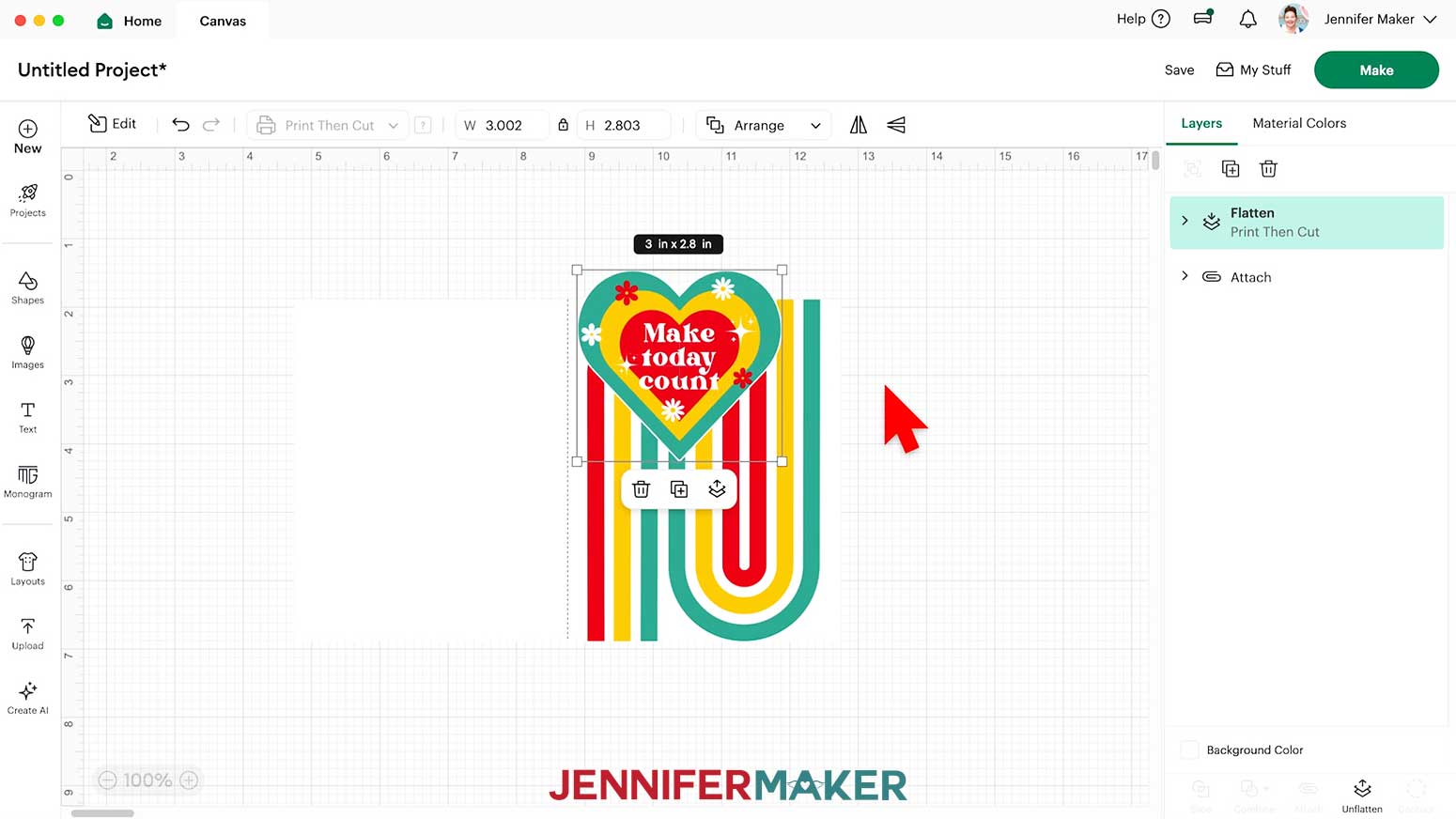The height and width of the screenshot is (819, 1456).
Task: Duplicate selection via canvas floating toolbar
Action: [x=679, y=489]
